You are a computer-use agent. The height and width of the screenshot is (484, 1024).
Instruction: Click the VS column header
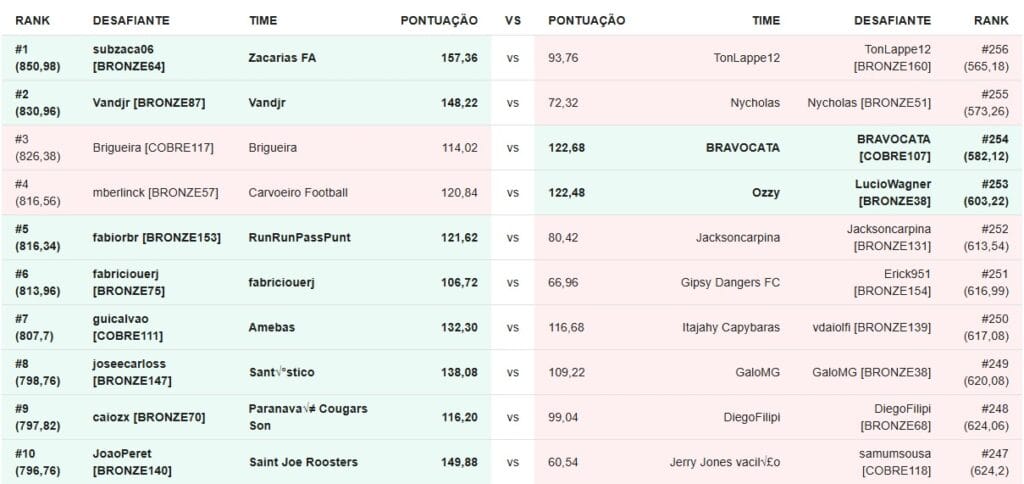tap(513, 20)
